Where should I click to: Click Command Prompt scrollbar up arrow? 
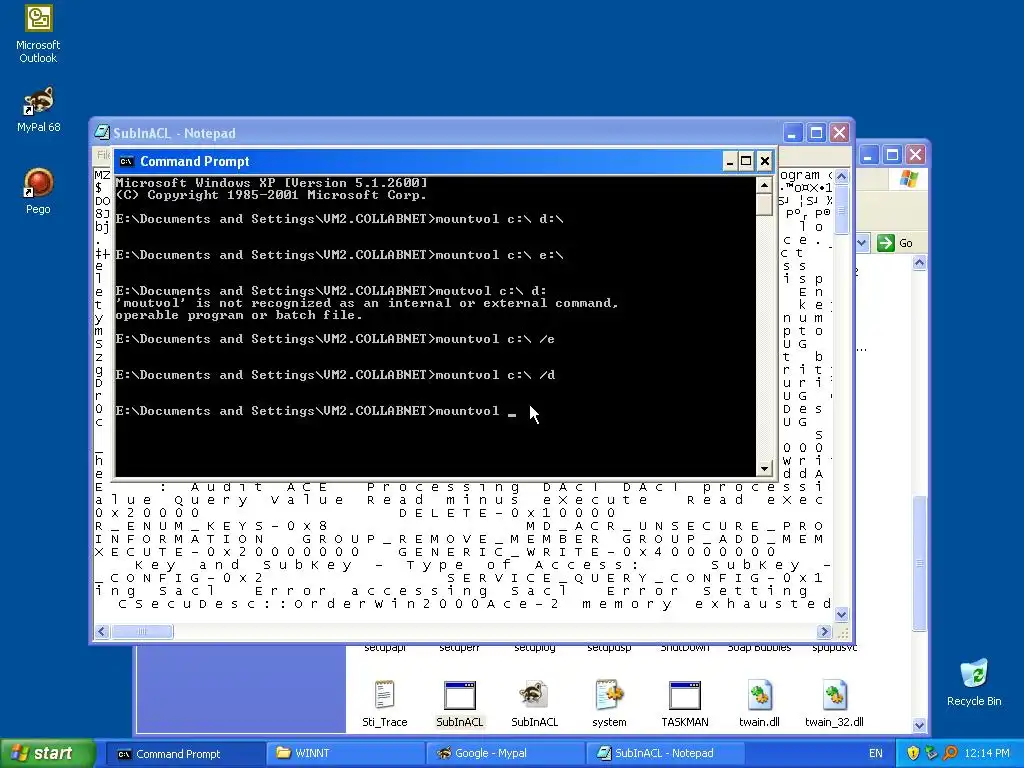pyautogui.click(x=764, y=185)
